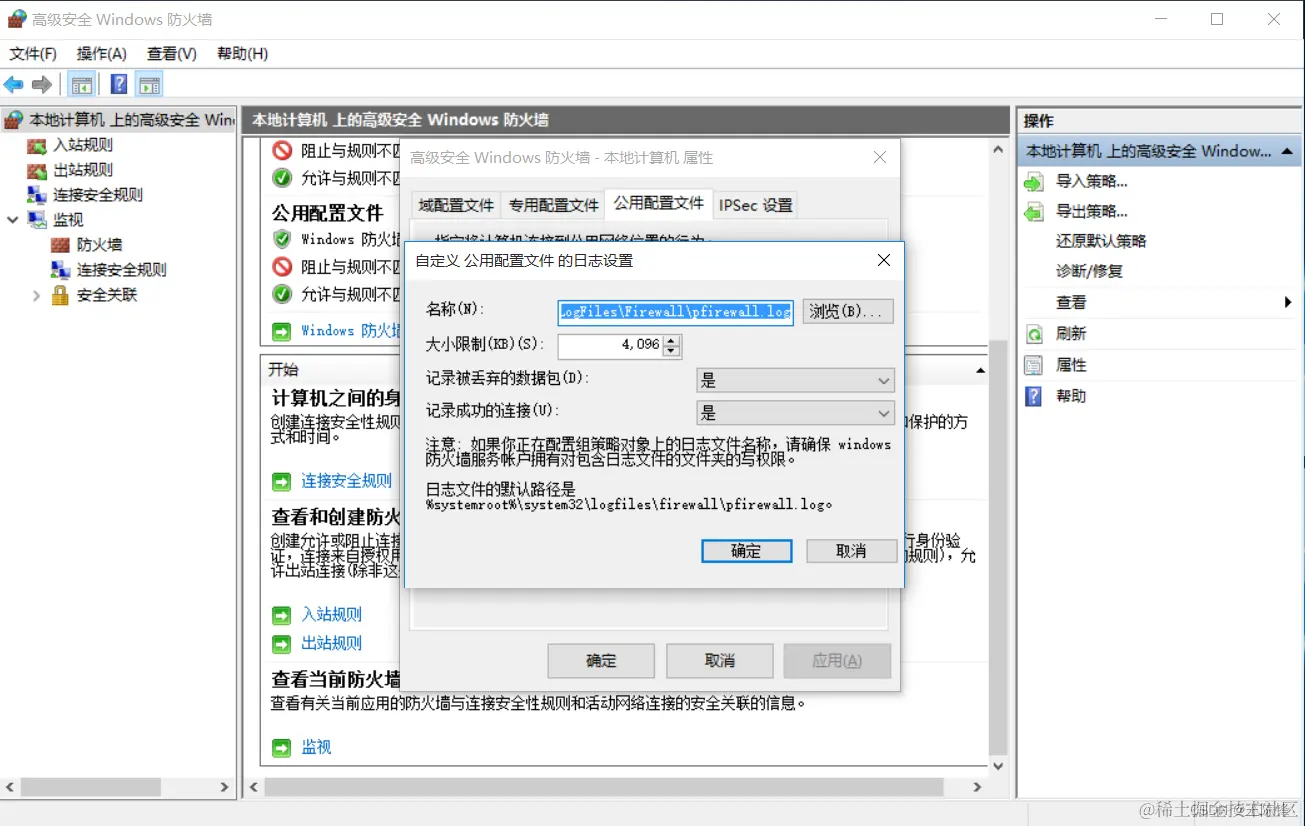This screenshot has width=1305, height=826.
Task: Switch to the 专用配置文件 tab
Action: 553,205
